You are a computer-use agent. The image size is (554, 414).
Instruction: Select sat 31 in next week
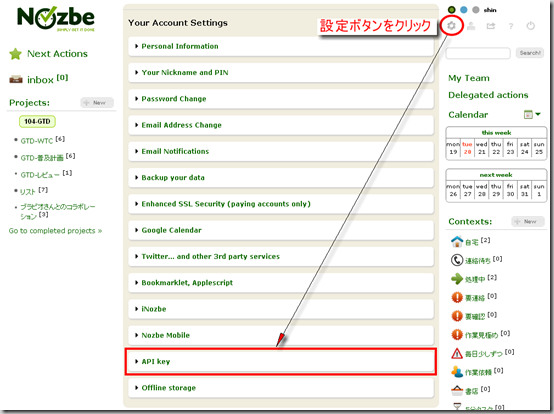pos(525,190)
